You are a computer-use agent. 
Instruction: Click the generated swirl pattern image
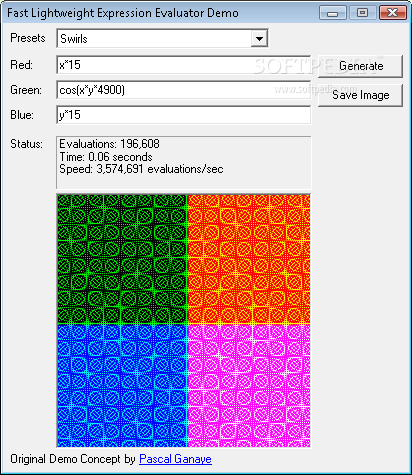coord(184,320)
